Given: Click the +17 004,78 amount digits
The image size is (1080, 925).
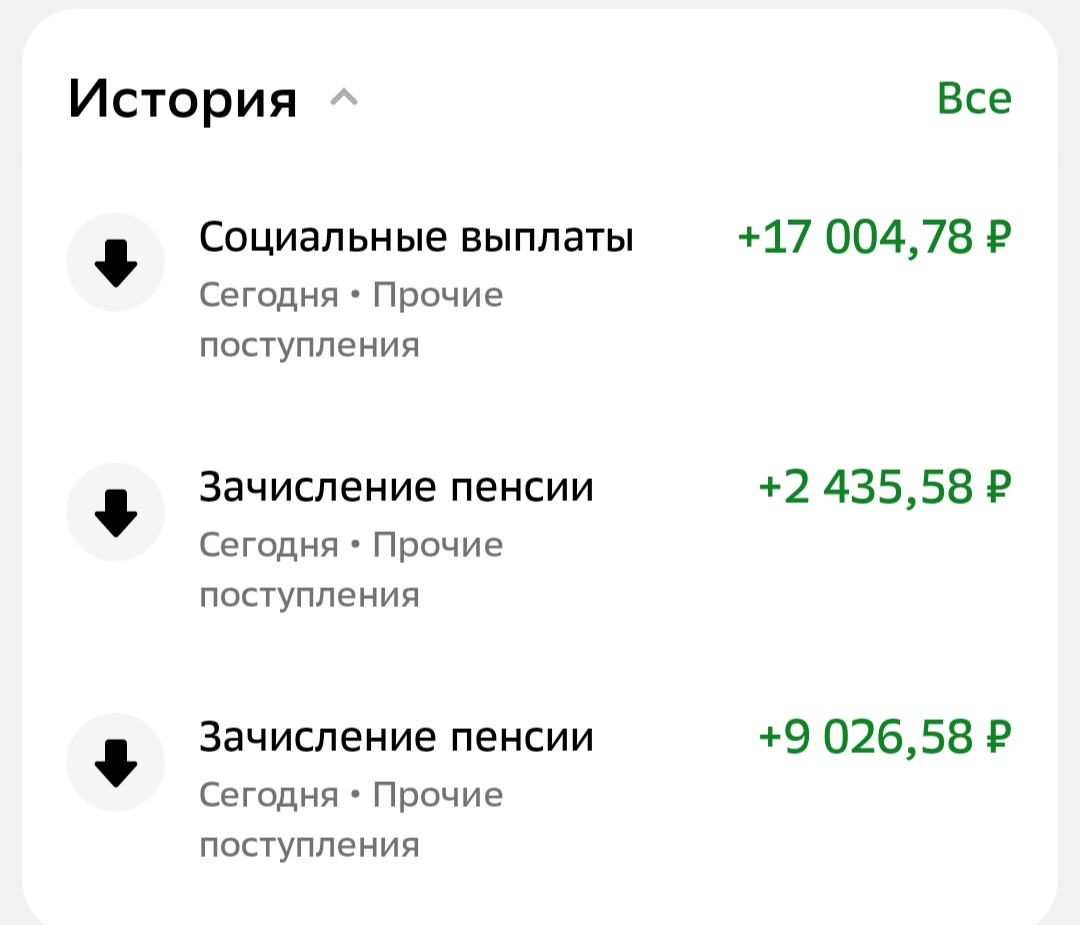Looking at the screenshot, I should pos(855,238).
